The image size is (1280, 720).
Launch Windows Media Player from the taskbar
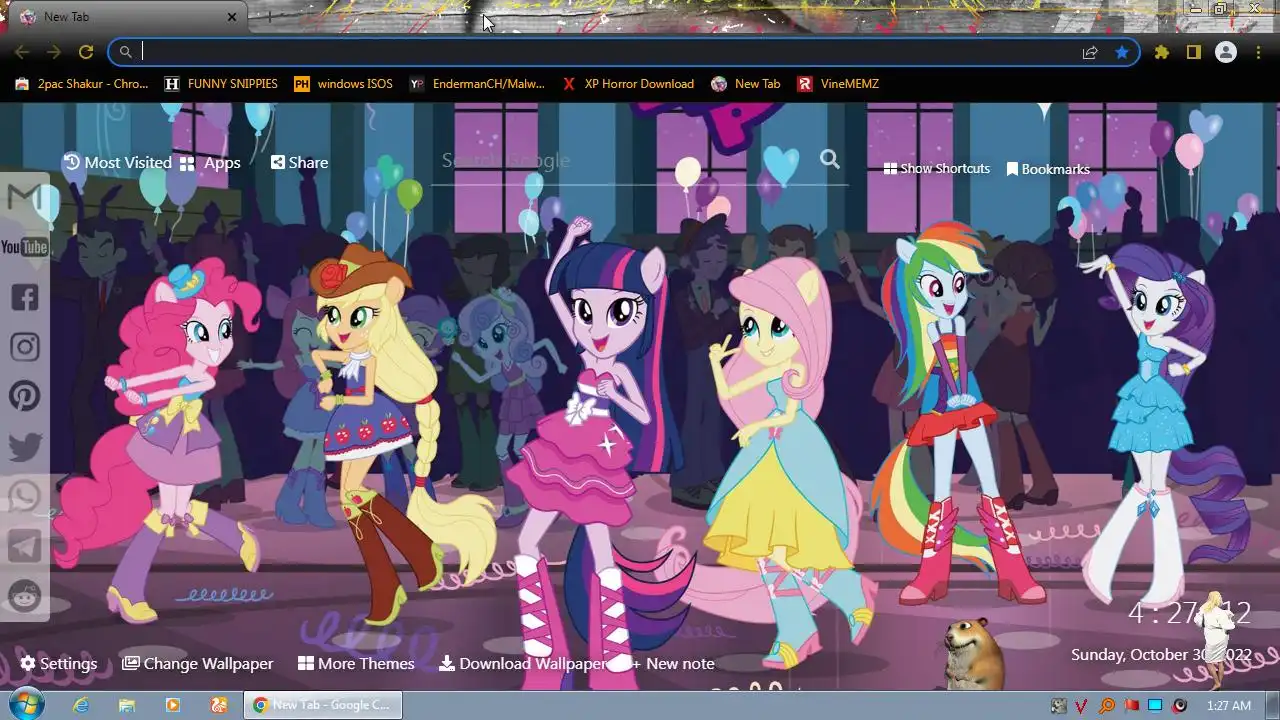click(x=173, y=705)
